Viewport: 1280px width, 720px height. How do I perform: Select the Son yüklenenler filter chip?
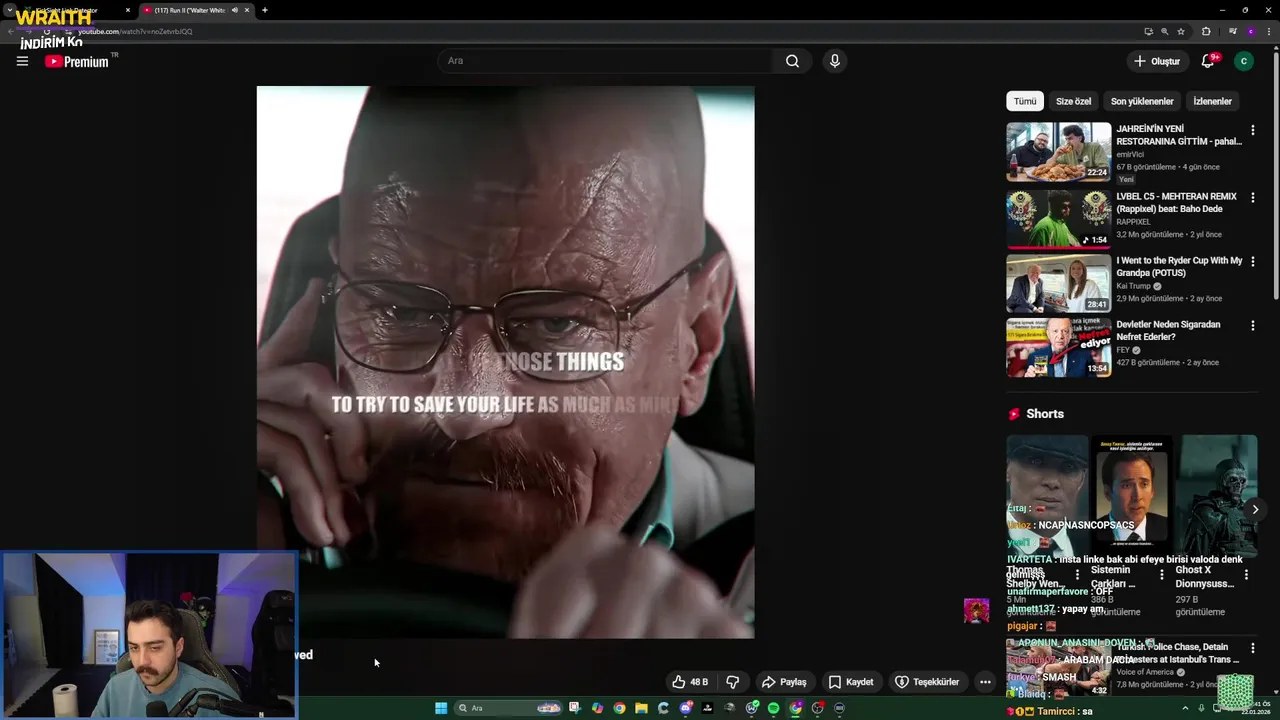(1142, 101)
